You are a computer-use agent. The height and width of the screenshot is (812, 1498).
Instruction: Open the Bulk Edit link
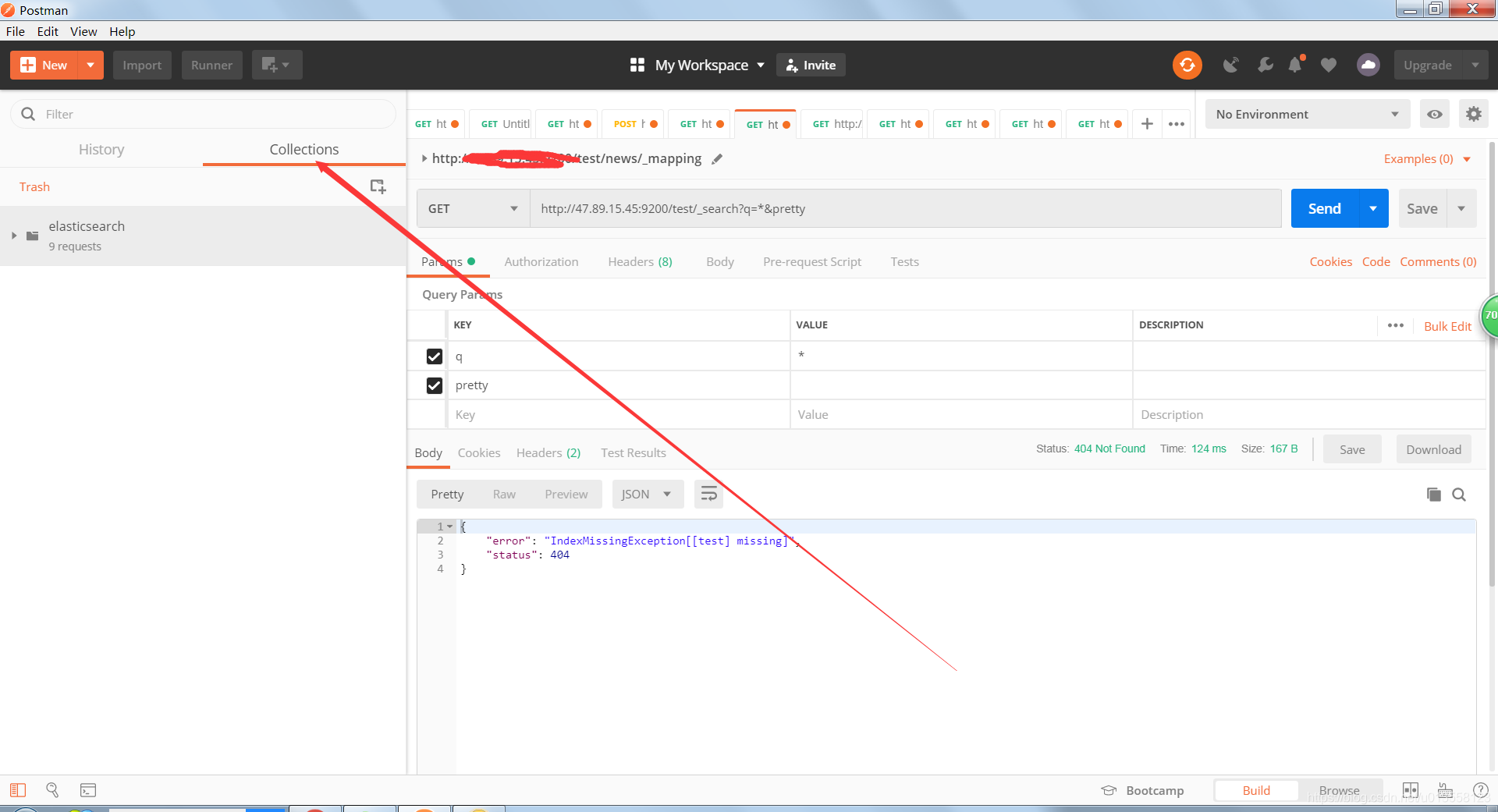pos(1447,326)
